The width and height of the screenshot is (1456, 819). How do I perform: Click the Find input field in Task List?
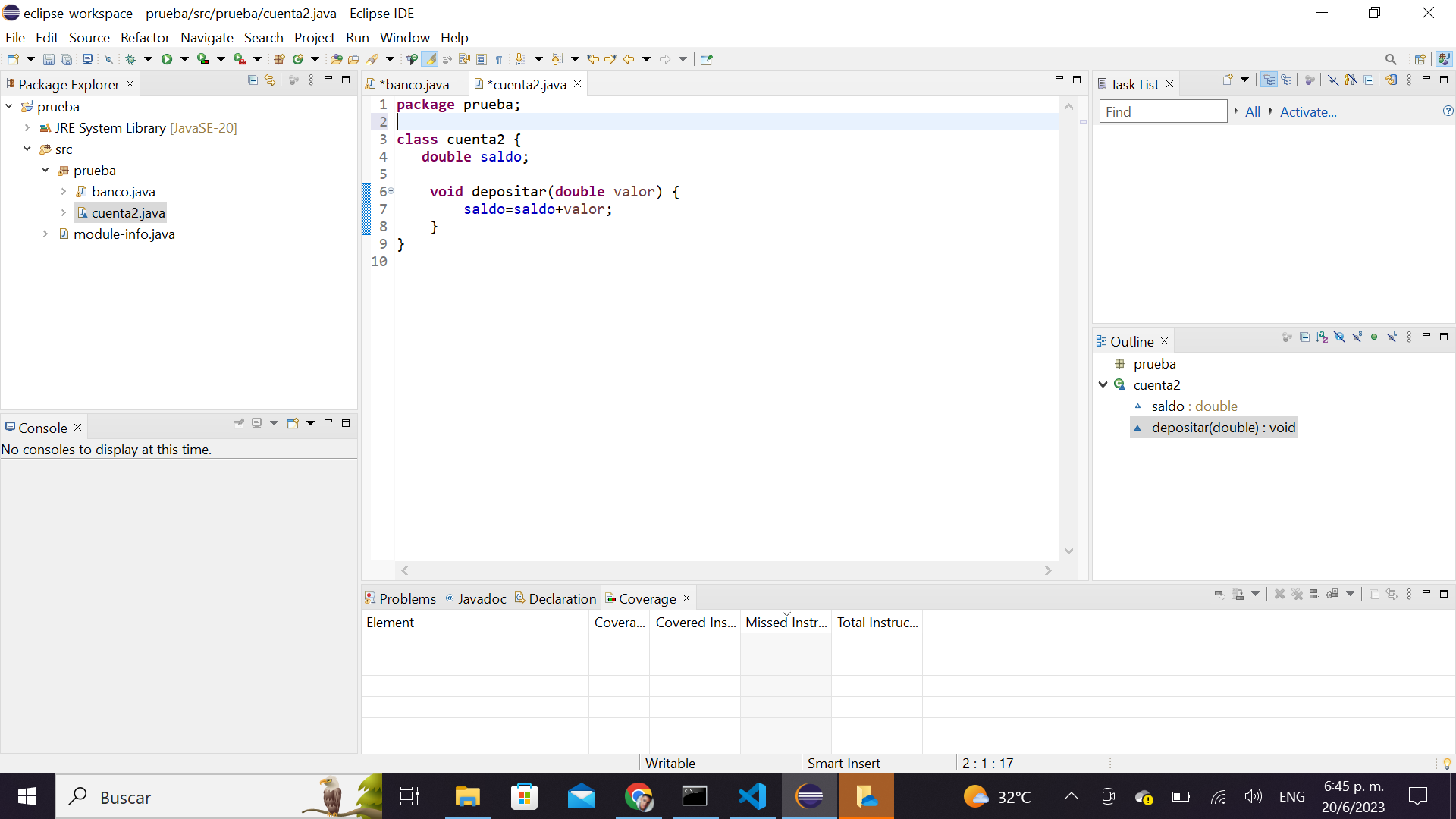pyautogui.click(x=1163, y=112)
